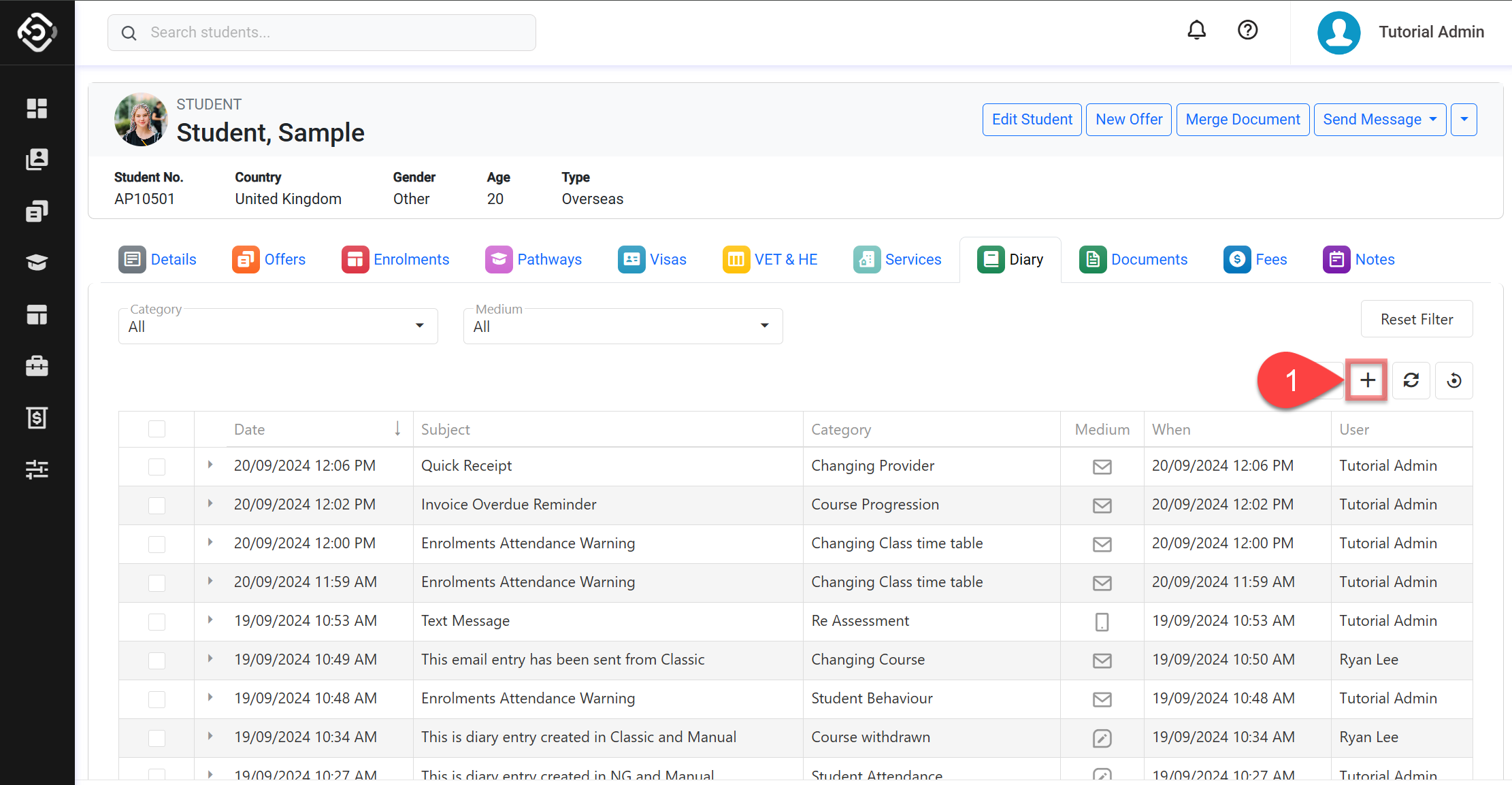Click the app logo in top-left corner
The height and width of the screenshot is (785, 1512).
tap(37, 32)
